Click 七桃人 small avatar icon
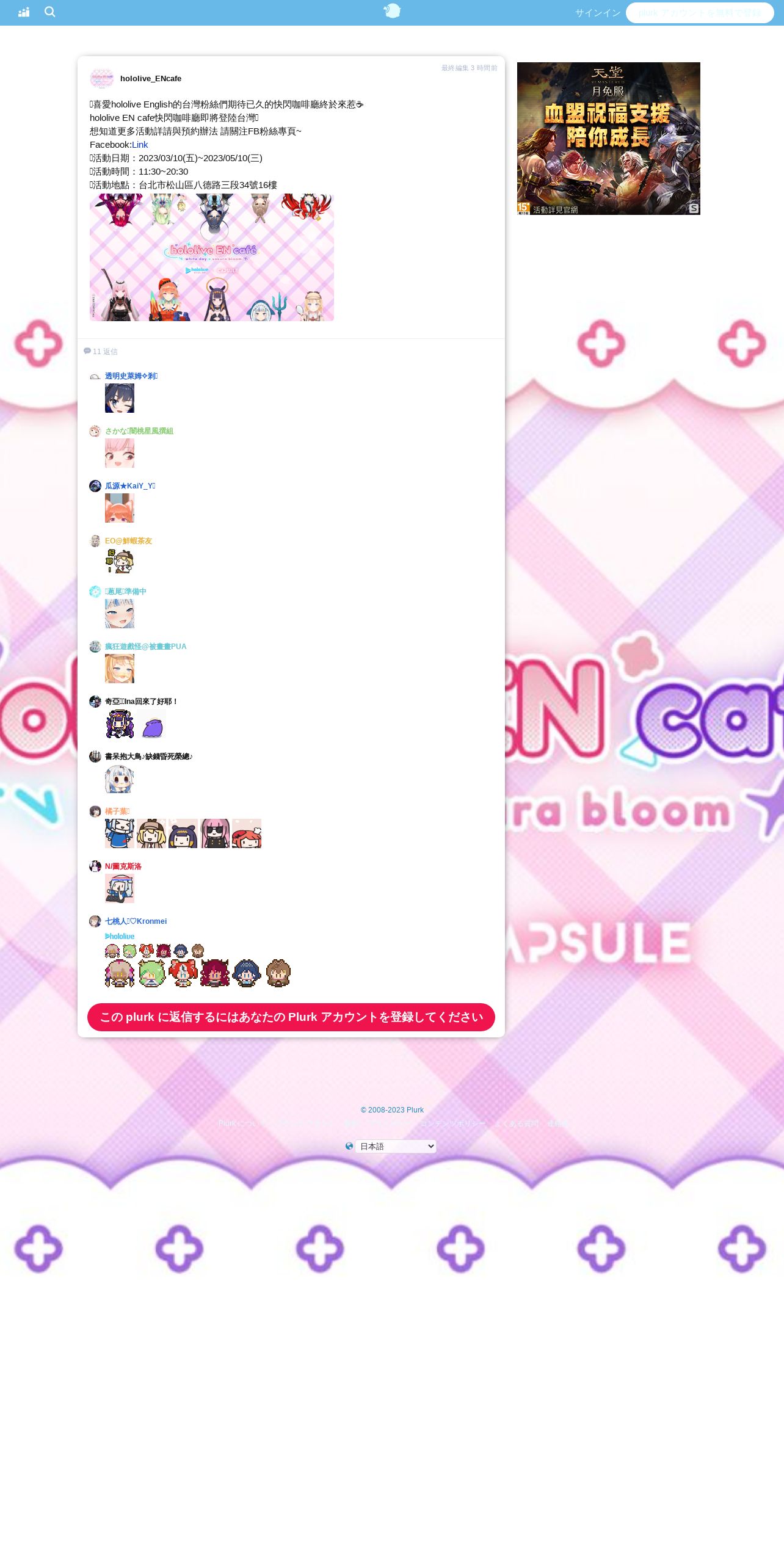Screen dimensions: 784x1568 click(x=95, y=921)
